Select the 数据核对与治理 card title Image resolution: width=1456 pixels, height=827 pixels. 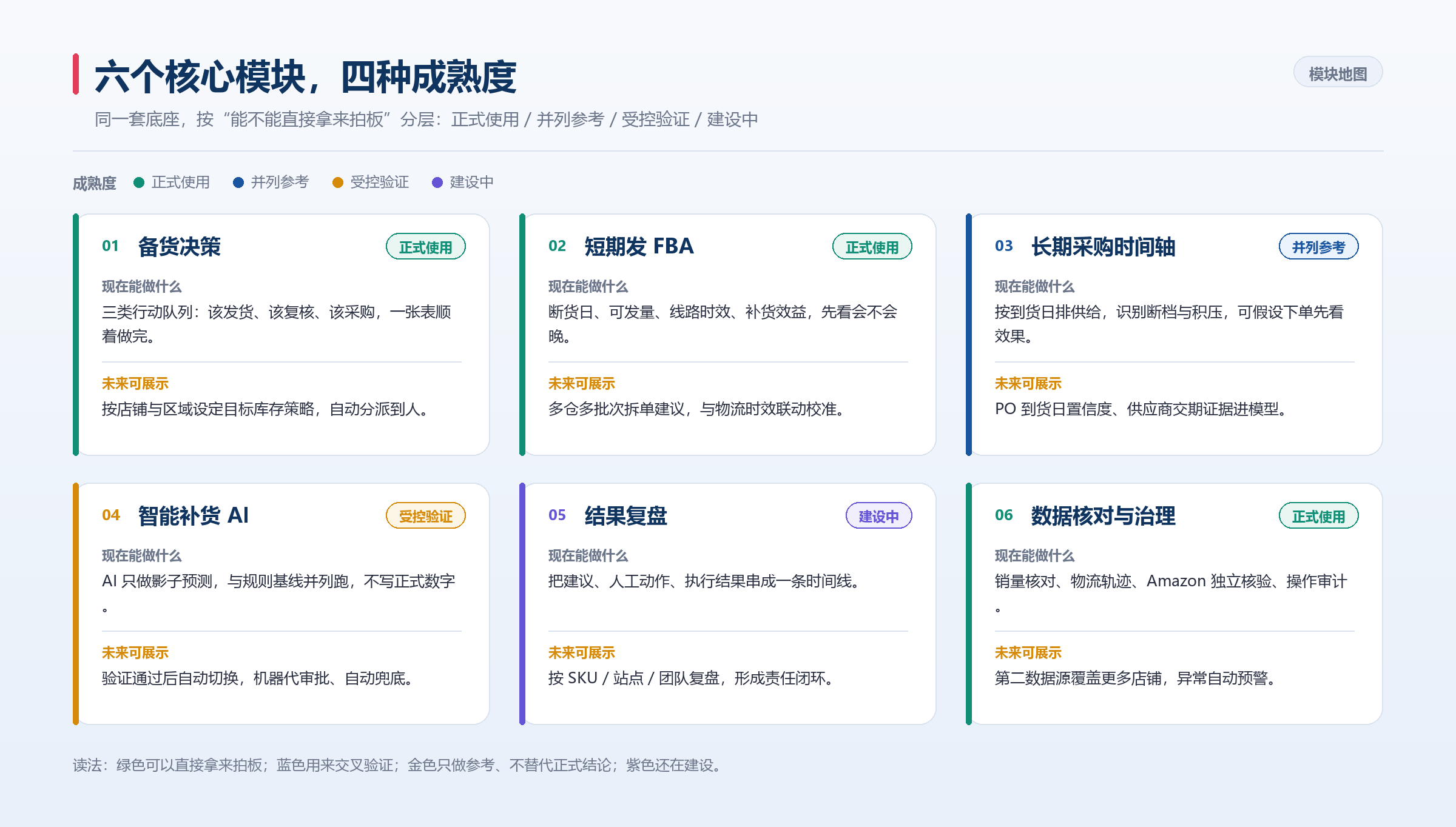point(1104,516)
